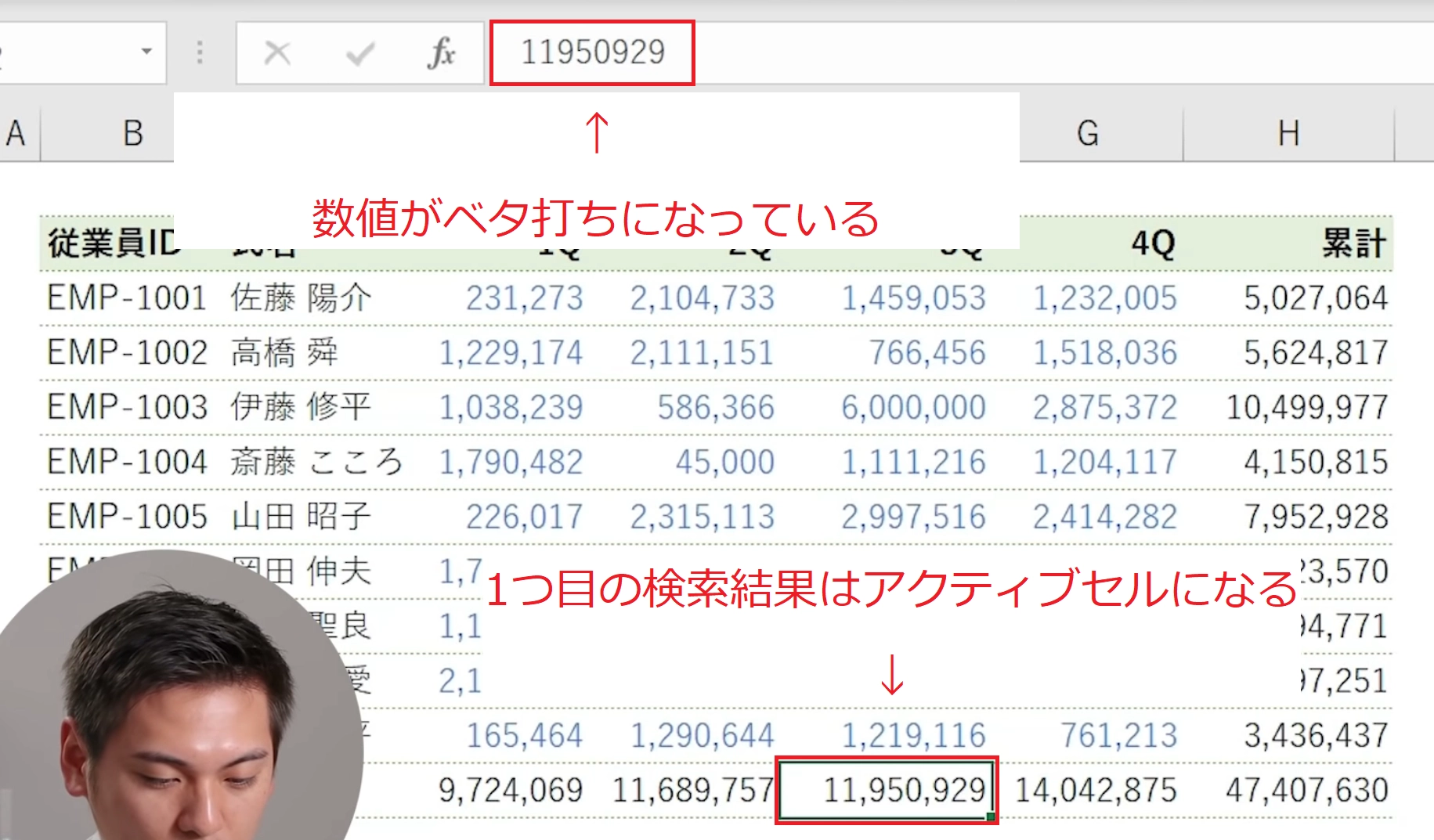Select name cell 斎藤 こころ
Viewport: 1434px width, 840px height.
click(x=316, y=462)
